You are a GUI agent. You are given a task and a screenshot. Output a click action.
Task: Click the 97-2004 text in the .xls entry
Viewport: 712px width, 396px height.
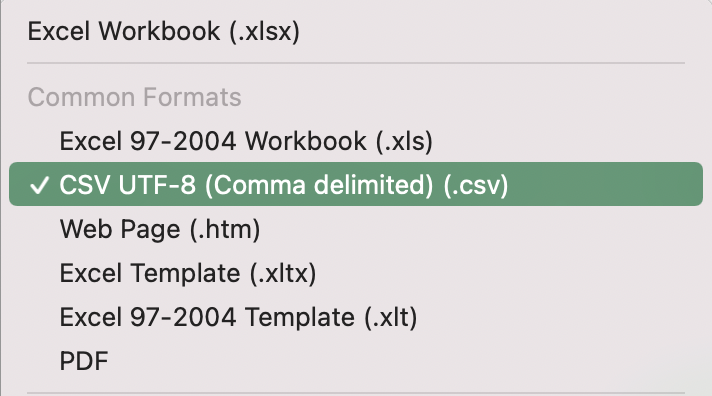[183, 141]
